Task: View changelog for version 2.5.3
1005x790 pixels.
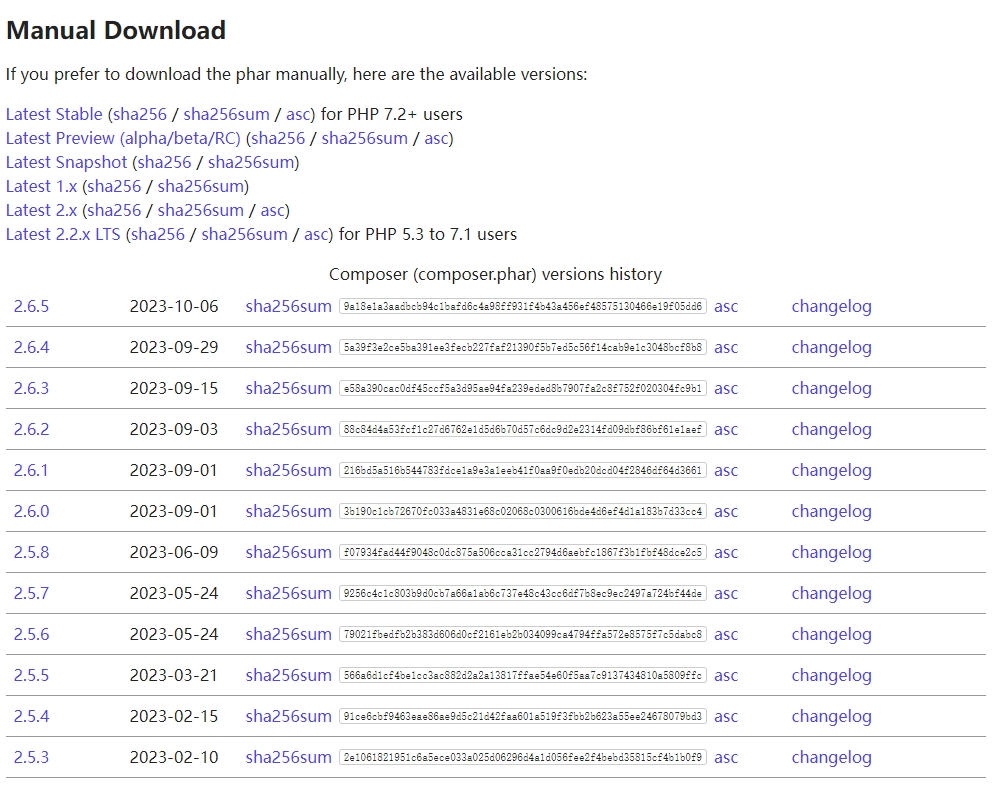Action: click(x=831, y=757)
